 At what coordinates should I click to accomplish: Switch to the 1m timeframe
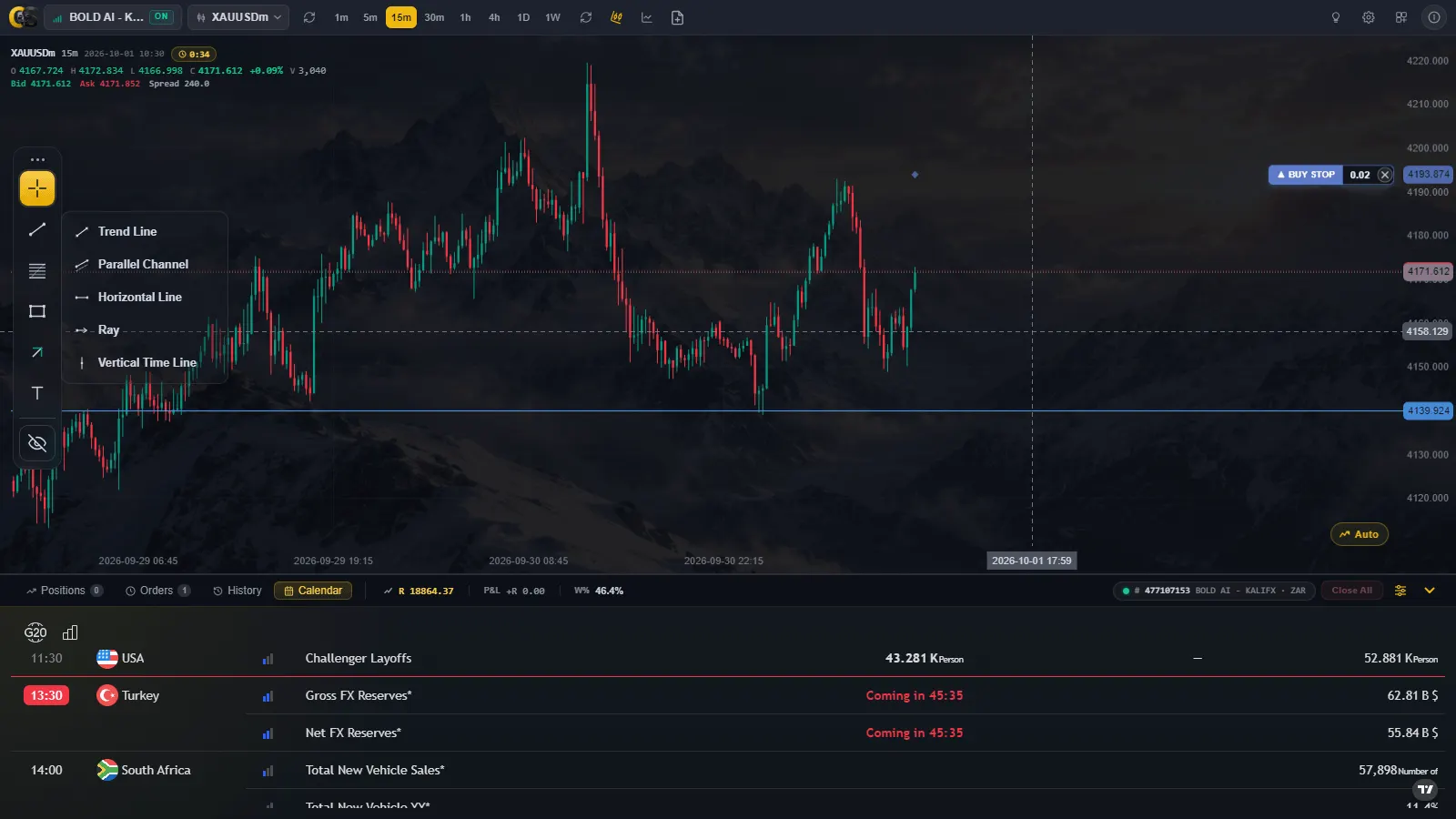341,17
